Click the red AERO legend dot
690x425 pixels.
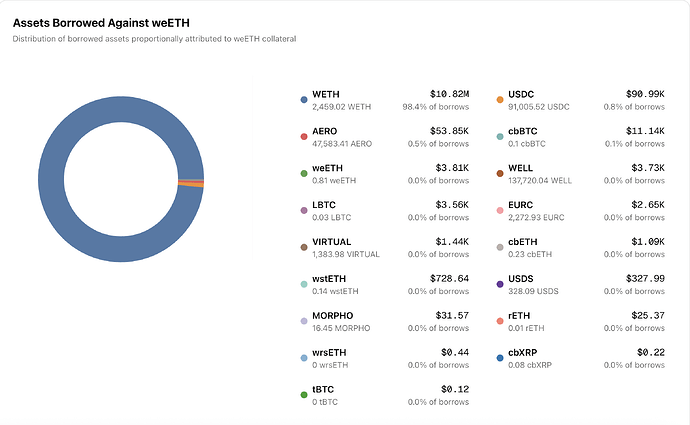point(303,137)
